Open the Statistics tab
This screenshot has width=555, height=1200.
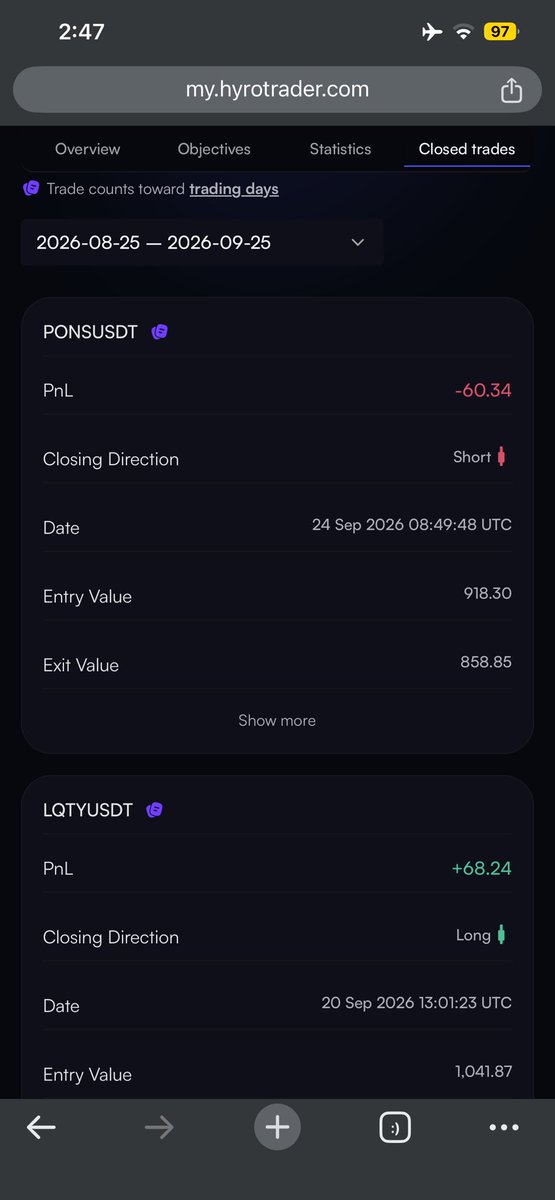point(340,149)
